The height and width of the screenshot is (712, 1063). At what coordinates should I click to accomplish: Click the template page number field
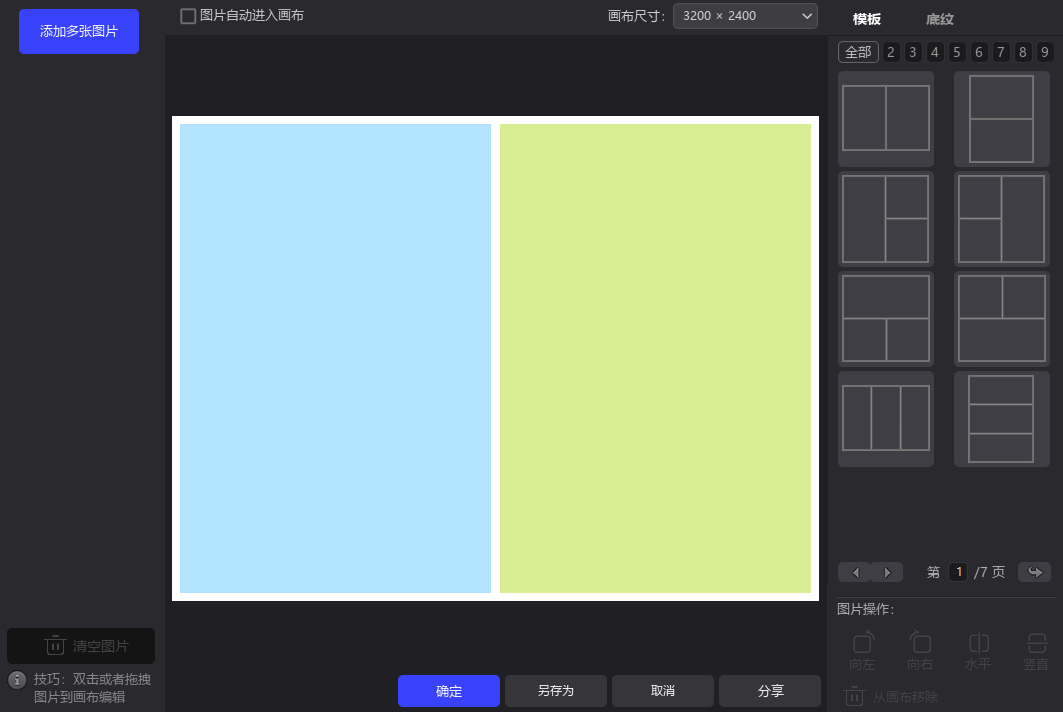pyautogui.click(x=959, y=572)
